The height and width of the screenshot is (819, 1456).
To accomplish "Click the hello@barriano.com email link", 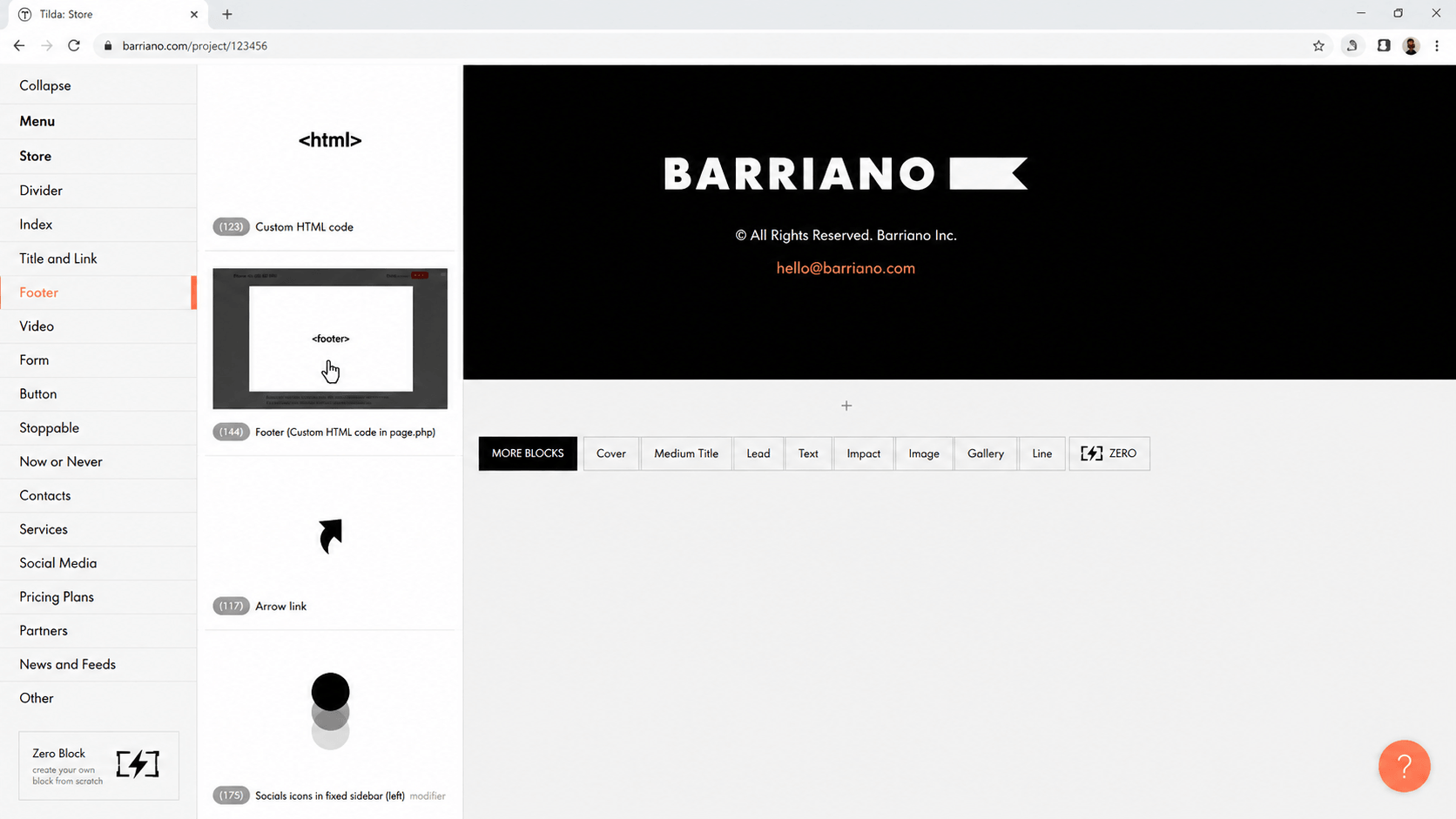I will tap(846, 268).
